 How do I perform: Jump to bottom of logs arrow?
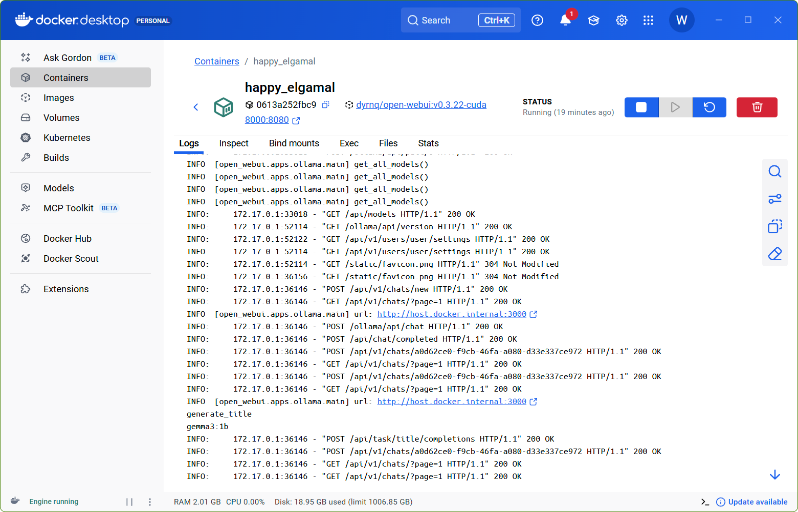(774, 474)
